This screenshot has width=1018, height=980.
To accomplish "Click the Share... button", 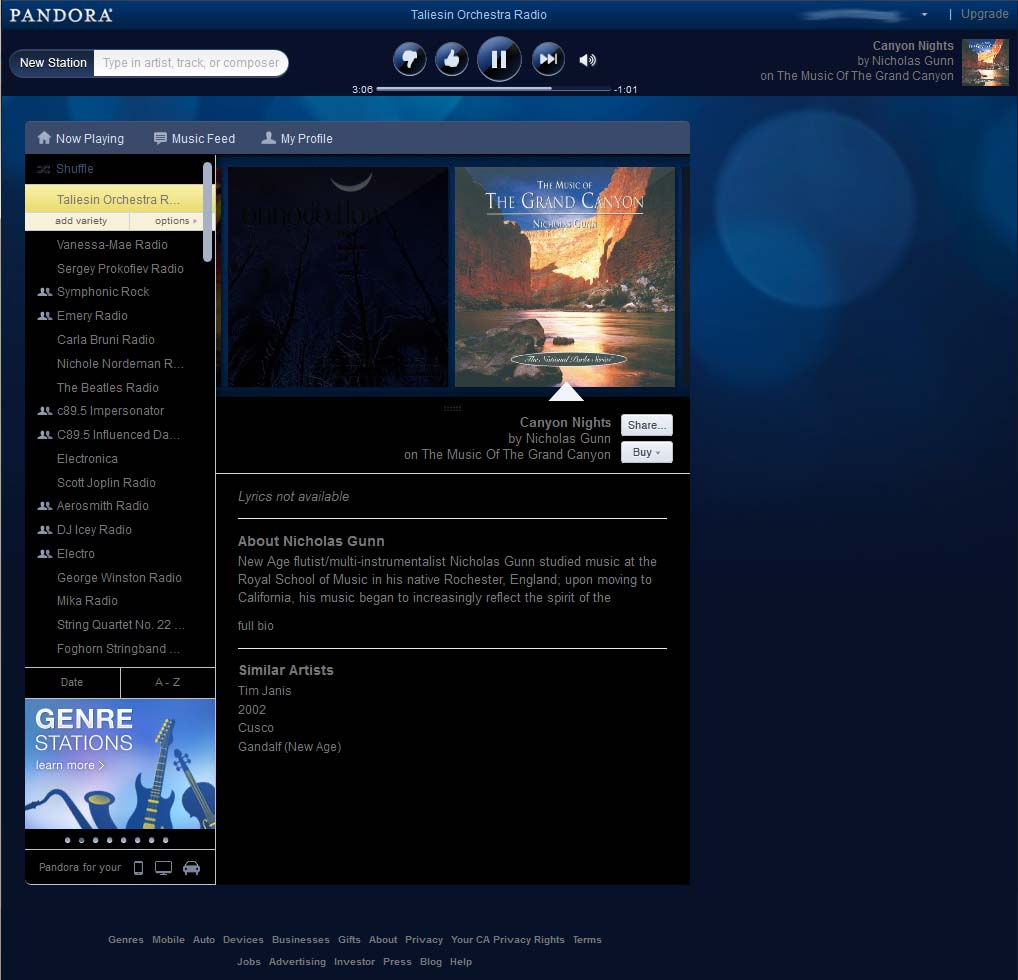I will (647, 425).
